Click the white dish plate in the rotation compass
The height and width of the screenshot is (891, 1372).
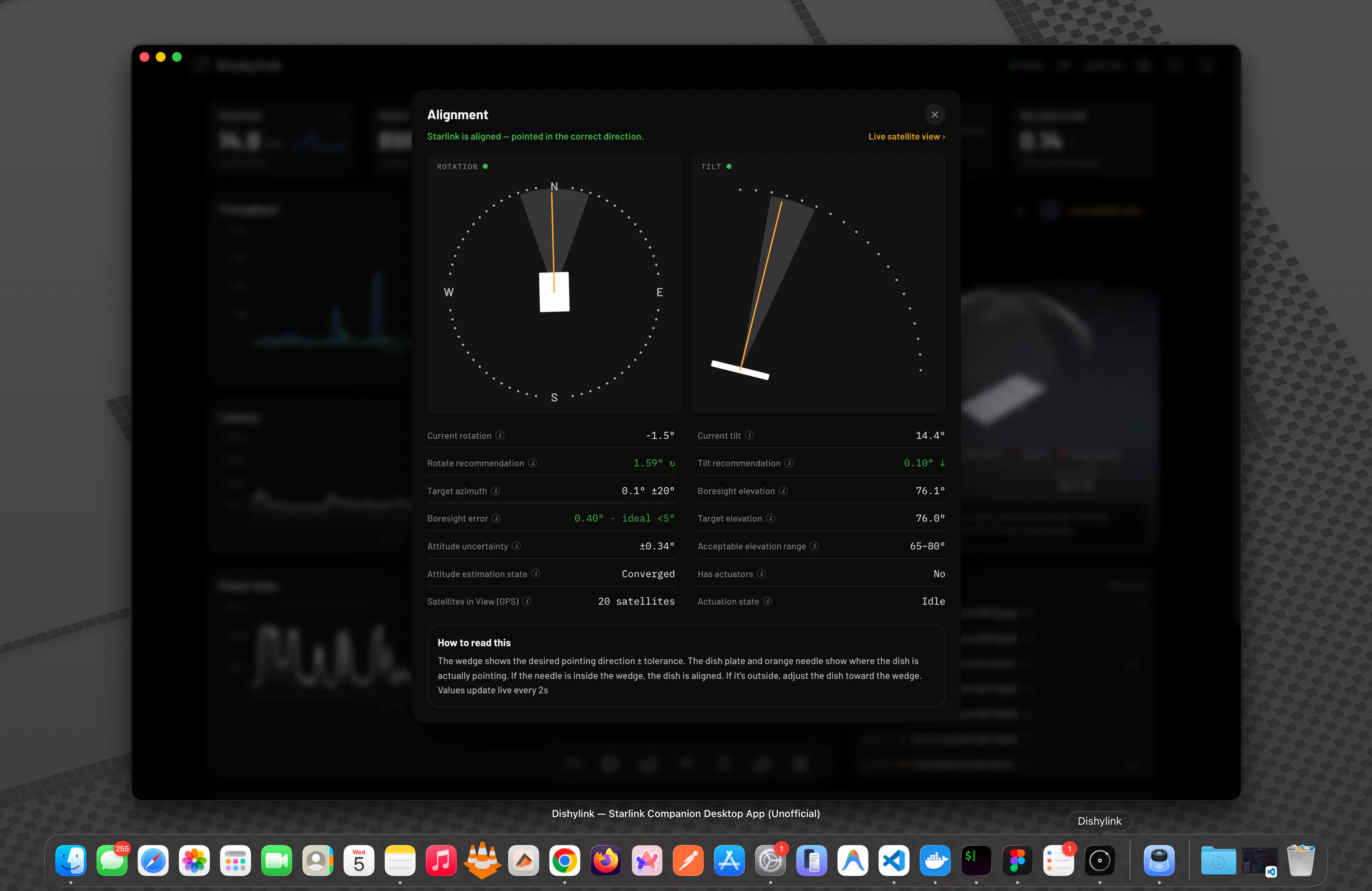pos(554,292)
